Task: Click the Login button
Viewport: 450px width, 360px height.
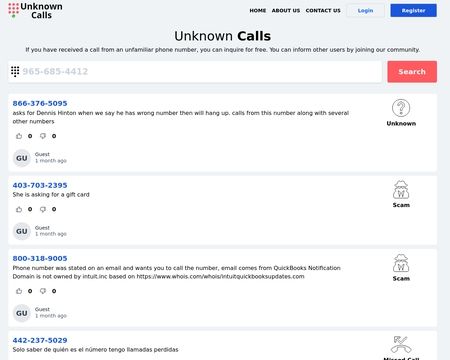Action: point(365,11)
